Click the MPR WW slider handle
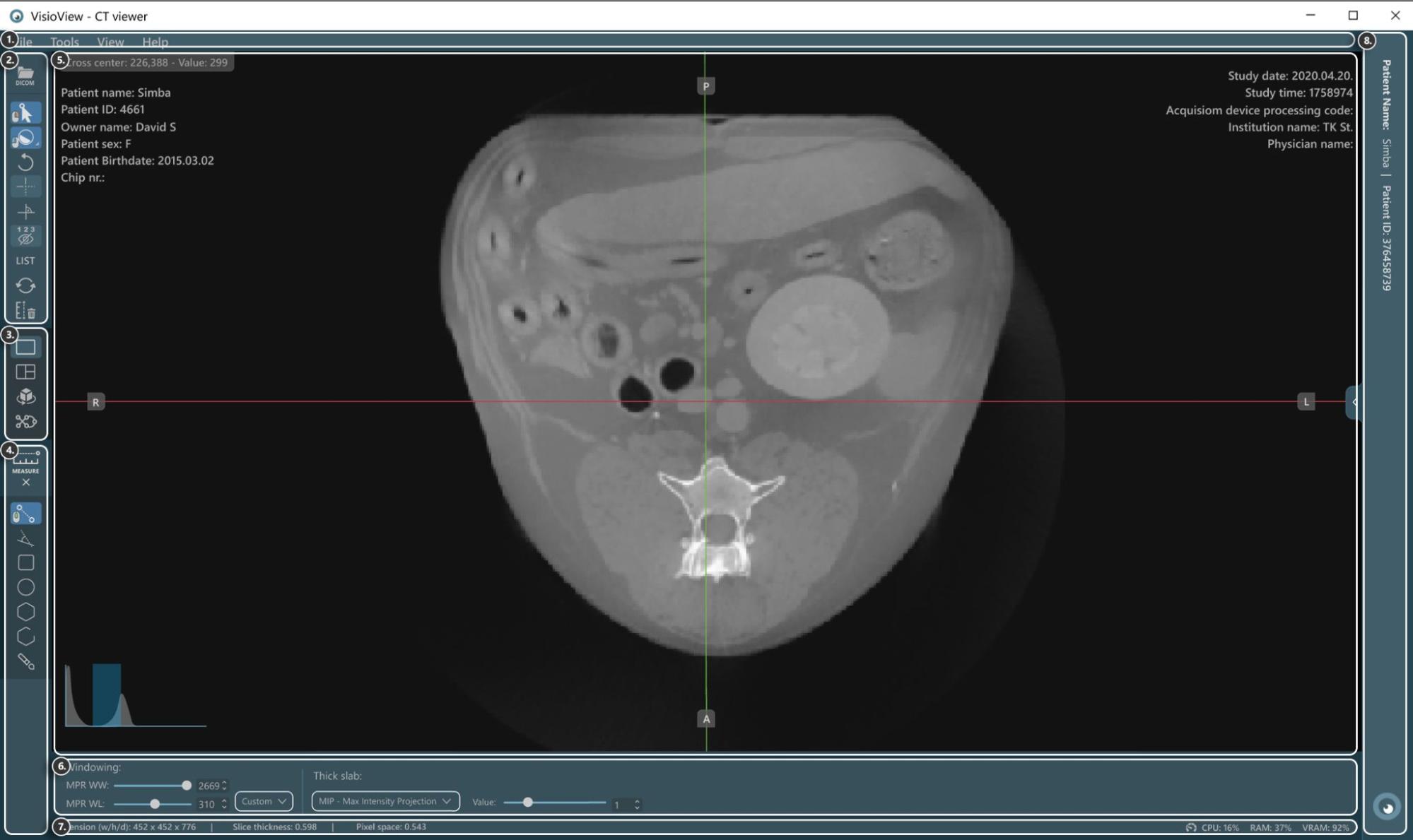The height and width of the screenshot is (840, 1413). pos(187,786)
